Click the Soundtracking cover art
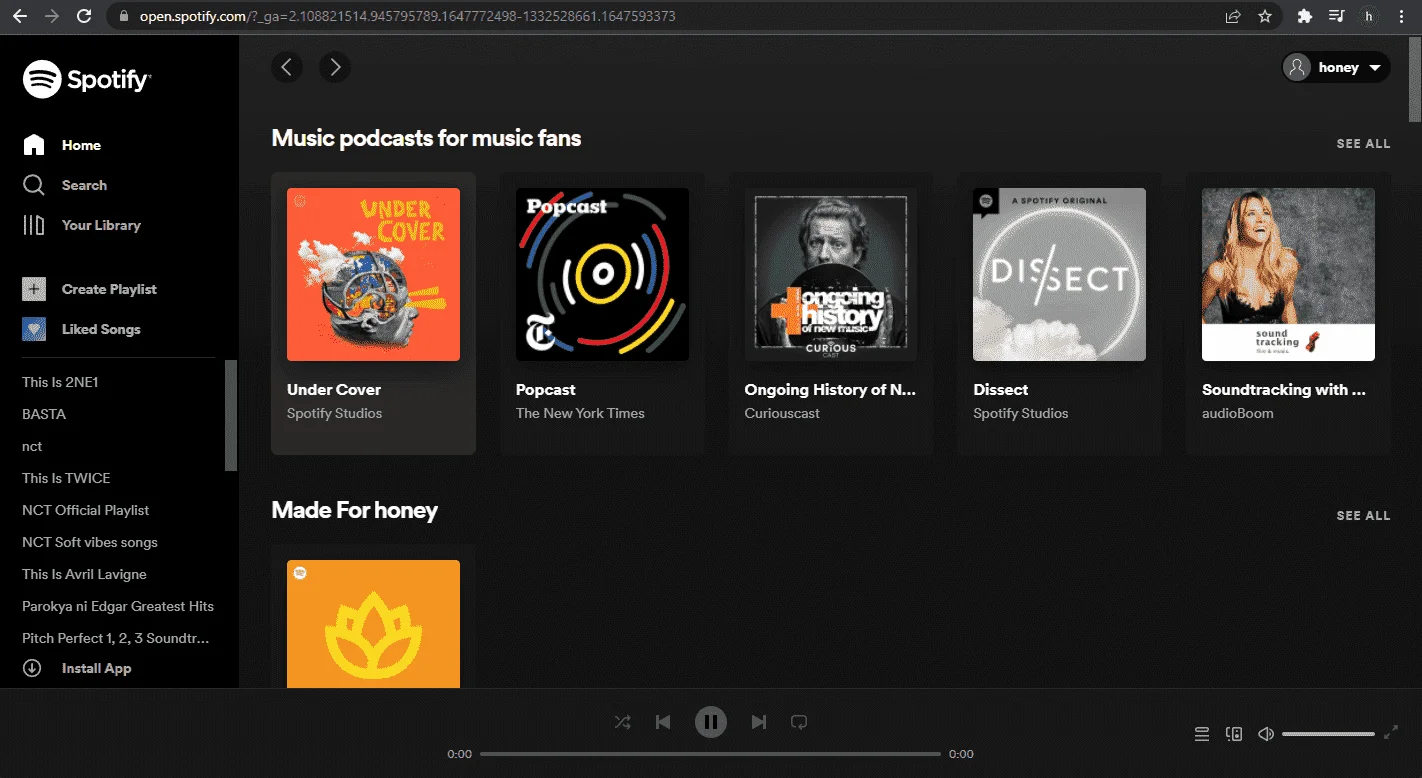Image resolution: width=1422 pixels, height=778 pixels. click(x=1288, y=274)
